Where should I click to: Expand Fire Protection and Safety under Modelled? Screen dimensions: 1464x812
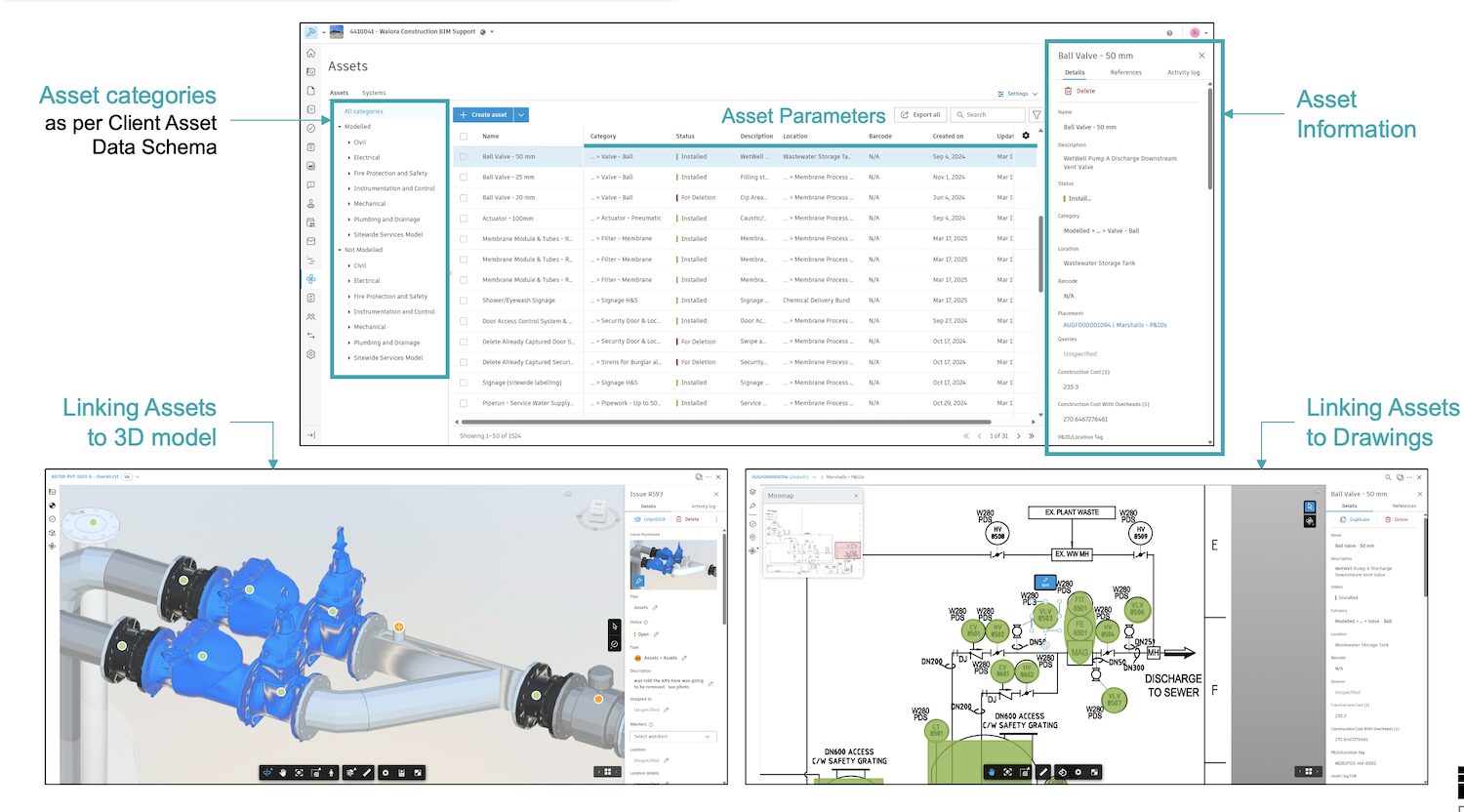pyautogui.click(x=349, y=174)
